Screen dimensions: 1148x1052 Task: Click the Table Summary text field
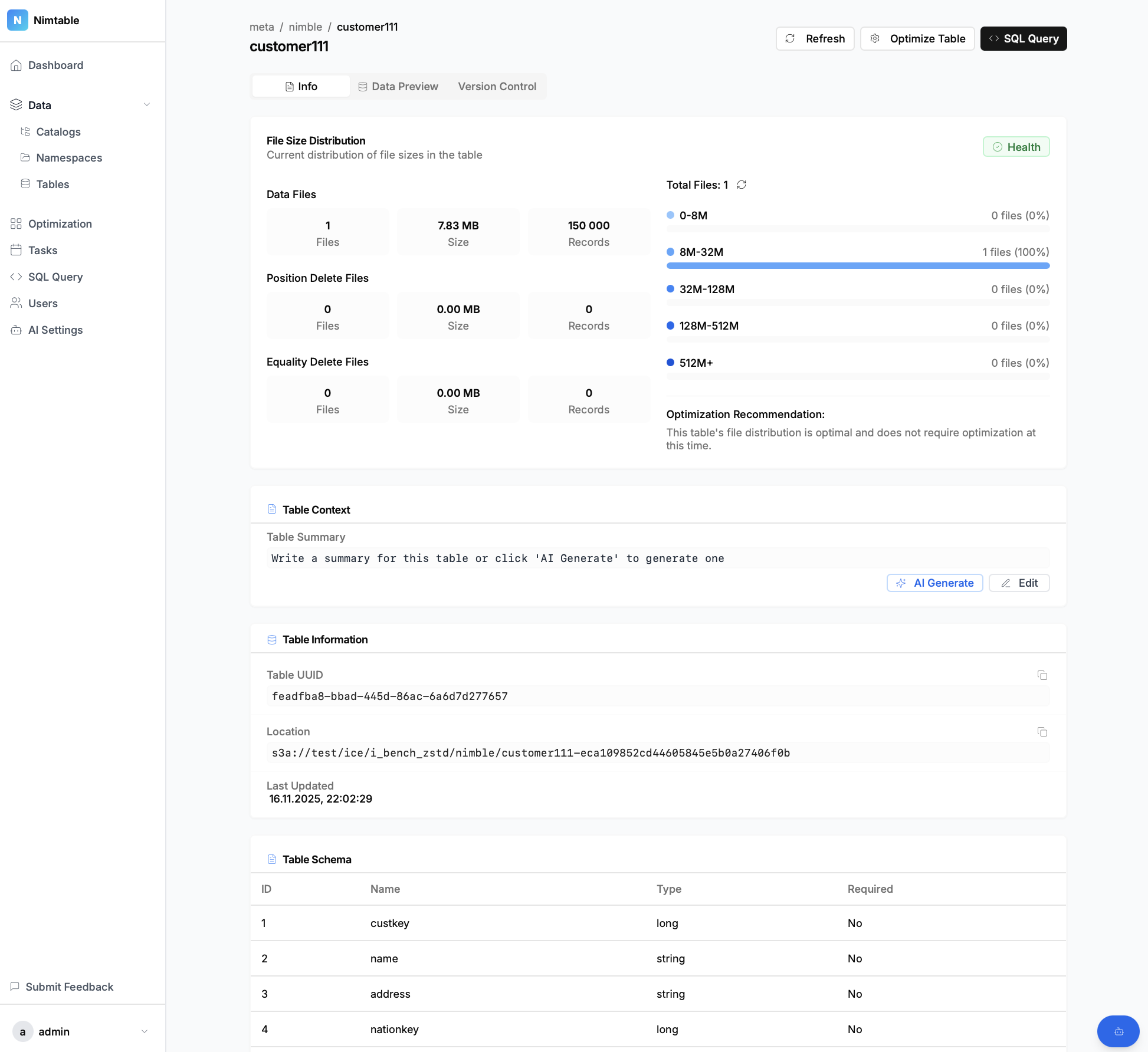click(657, 558)
